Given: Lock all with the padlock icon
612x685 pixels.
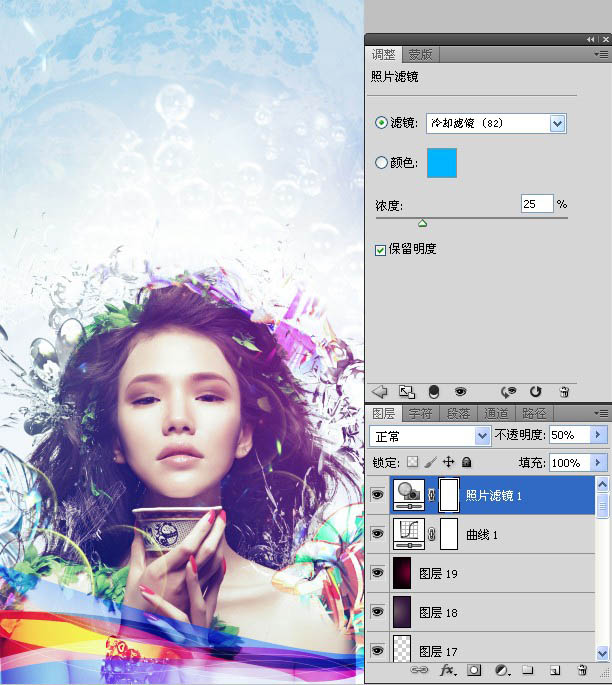Looking at the screenshot, I should (x=467, y=462).
